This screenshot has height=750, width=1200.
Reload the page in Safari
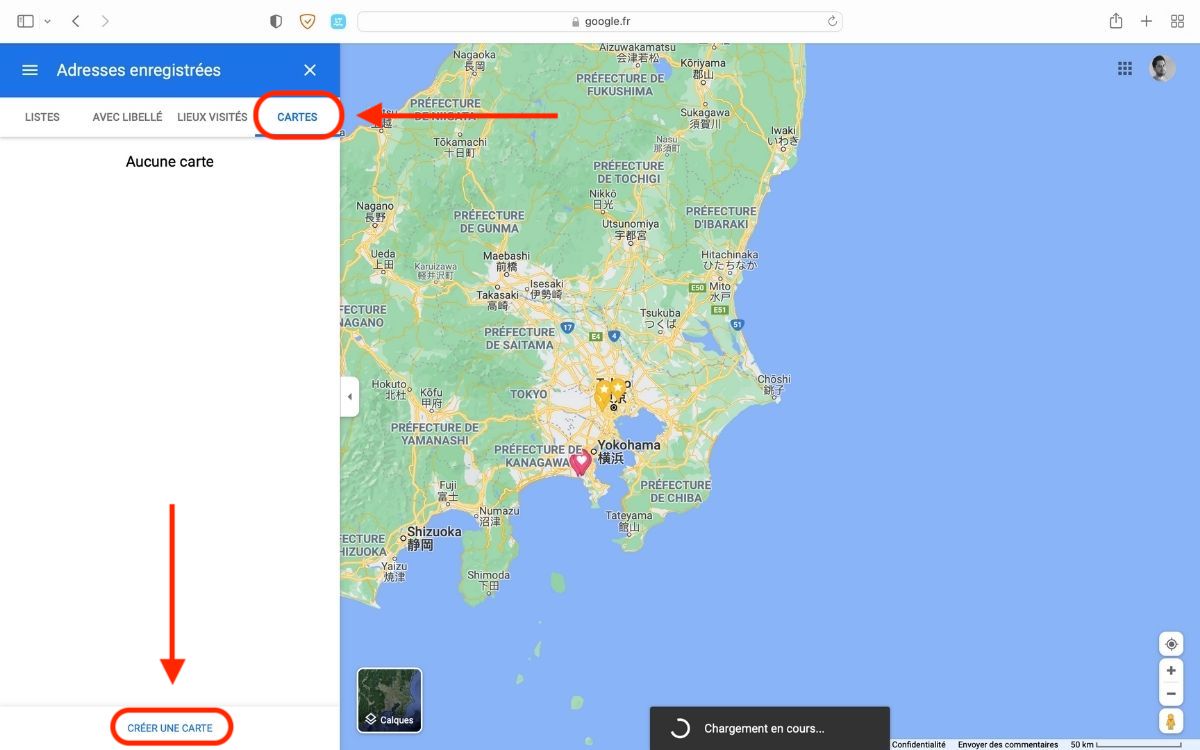coord(831,21)
